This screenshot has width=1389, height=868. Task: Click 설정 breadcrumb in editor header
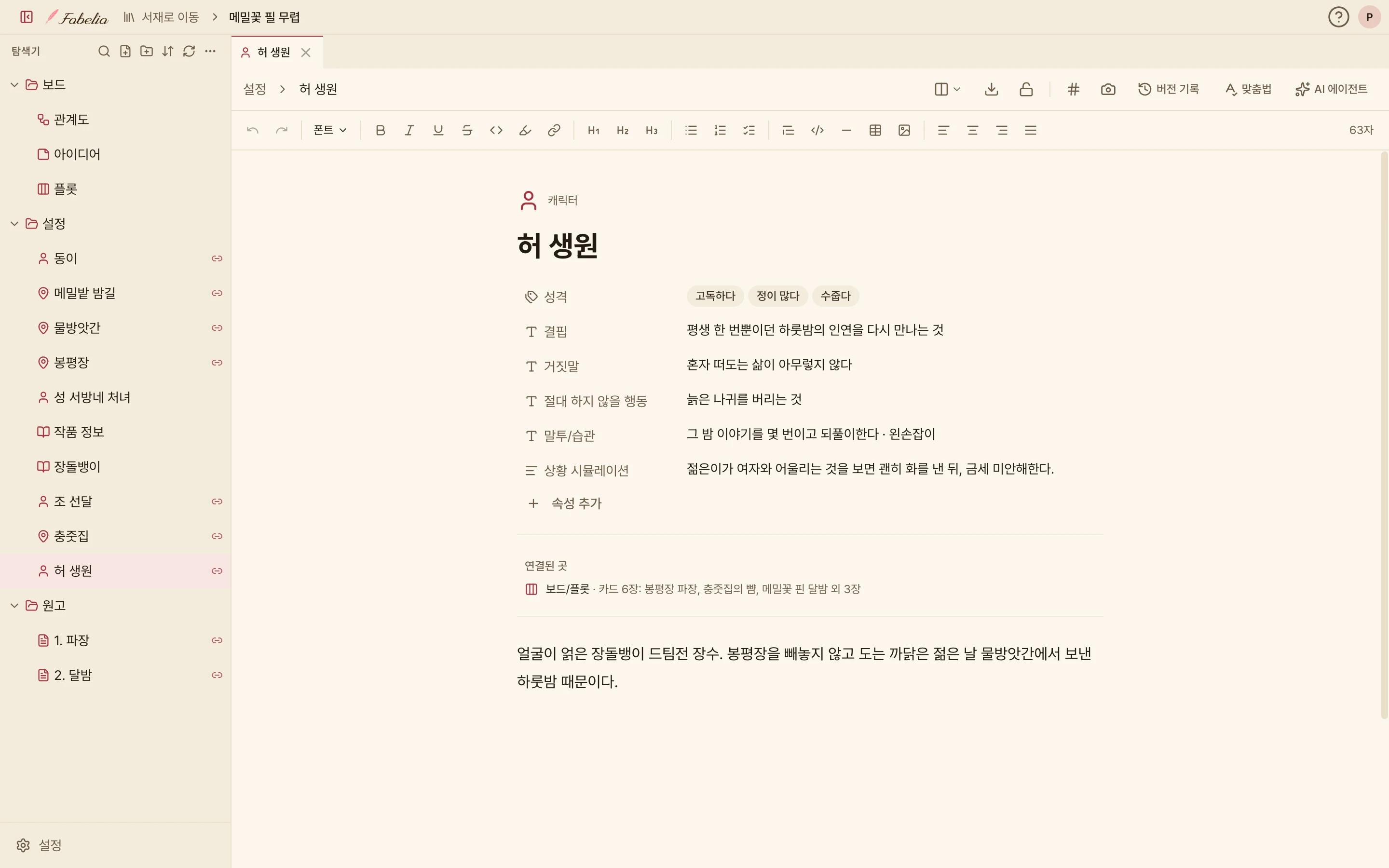pyautogui.click(x=254, y=89)
